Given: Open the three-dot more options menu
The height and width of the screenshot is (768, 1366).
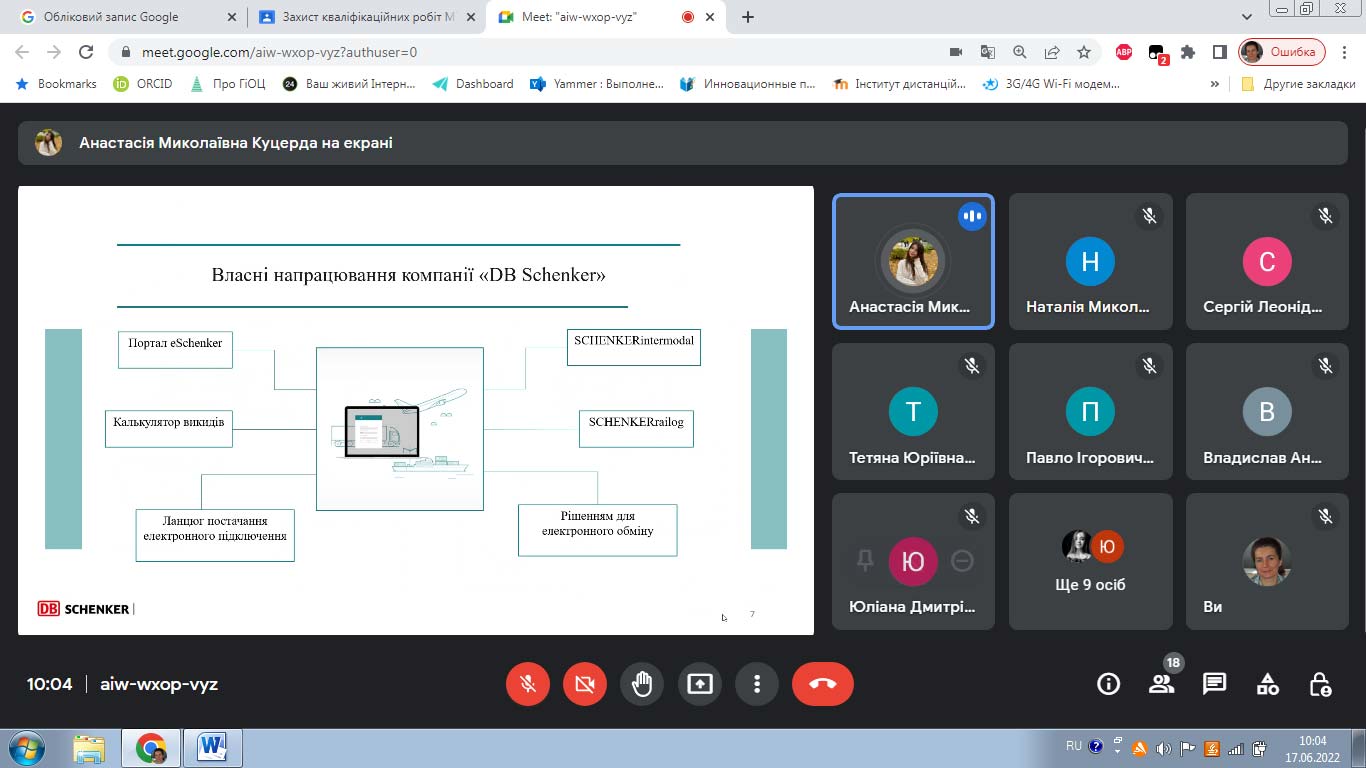Looking at the screenshot, I should 757,684.
